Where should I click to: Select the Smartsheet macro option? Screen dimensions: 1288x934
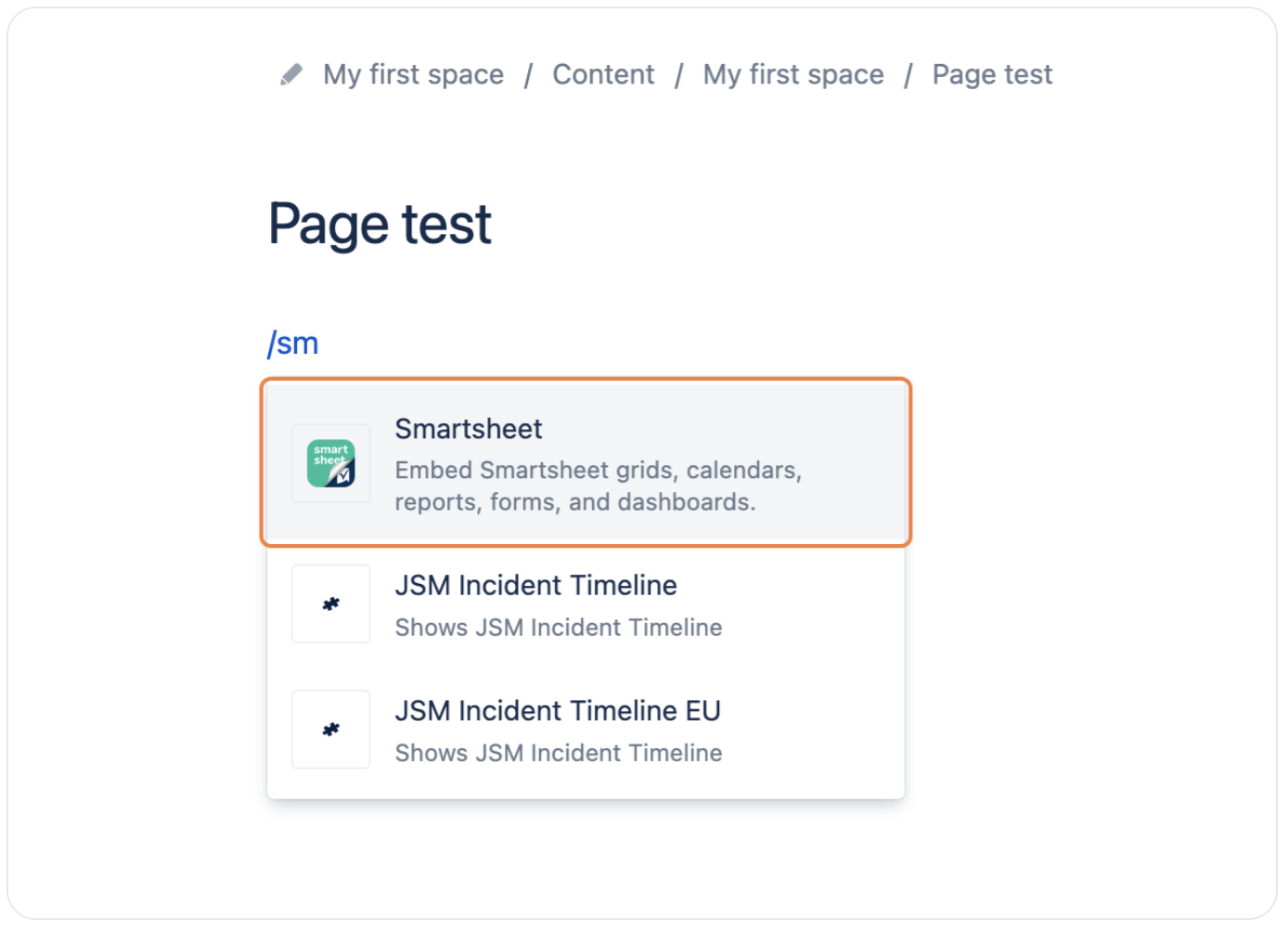click(586, 462)
